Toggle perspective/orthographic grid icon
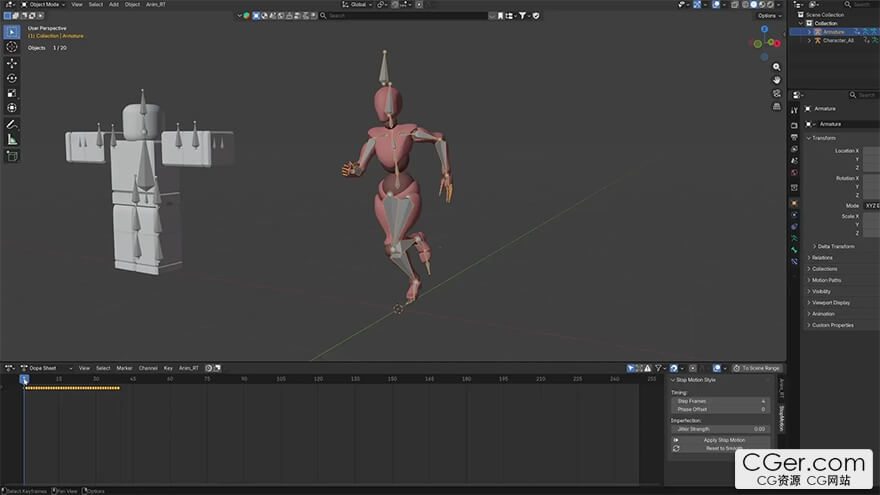Image resolution: width=880 pixels, height=495 pixels. [x=777, y=106]
